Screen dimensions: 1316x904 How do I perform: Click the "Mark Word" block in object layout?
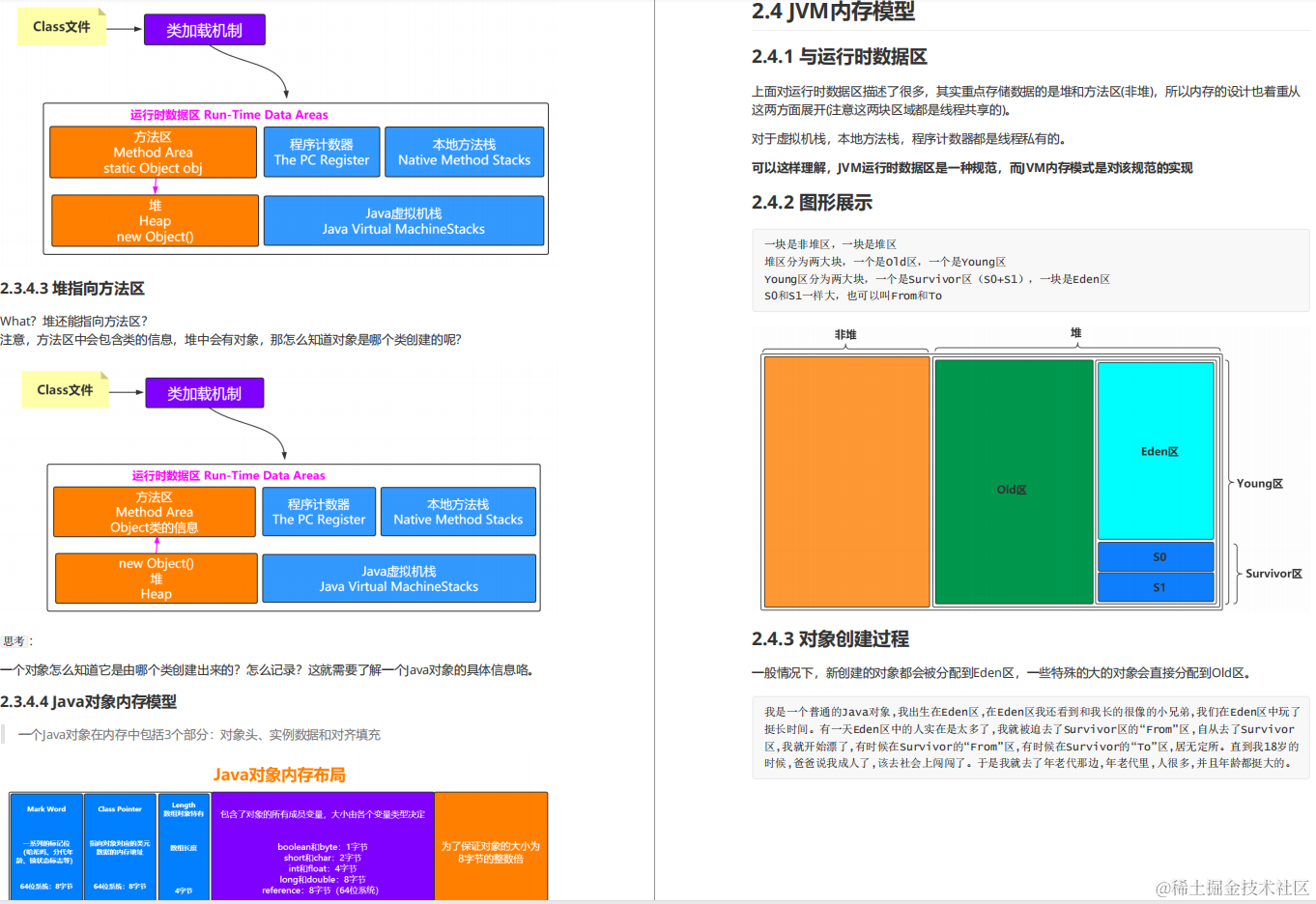[x=44, y=845]
